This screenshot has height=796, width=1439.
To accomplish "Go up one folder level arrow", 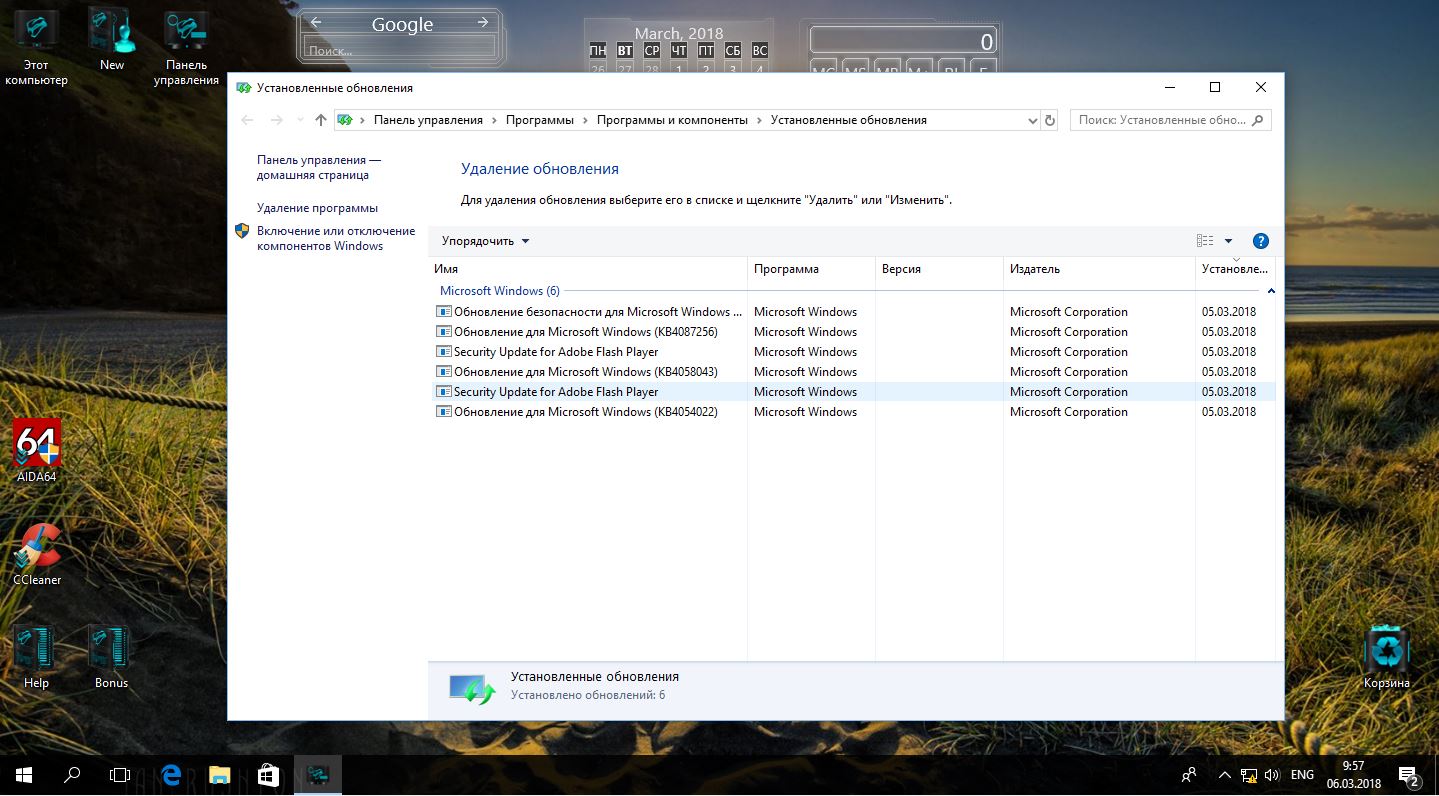I will [x=320, y=120].
